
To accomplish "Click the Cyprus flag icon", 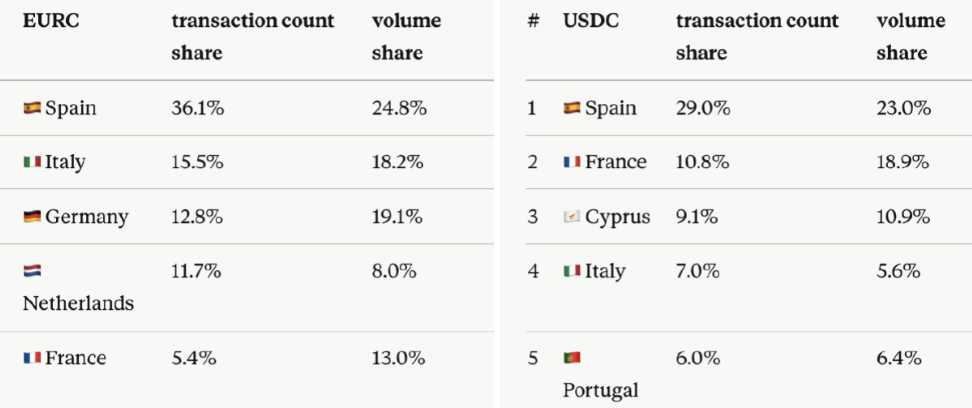I will 572,216.
